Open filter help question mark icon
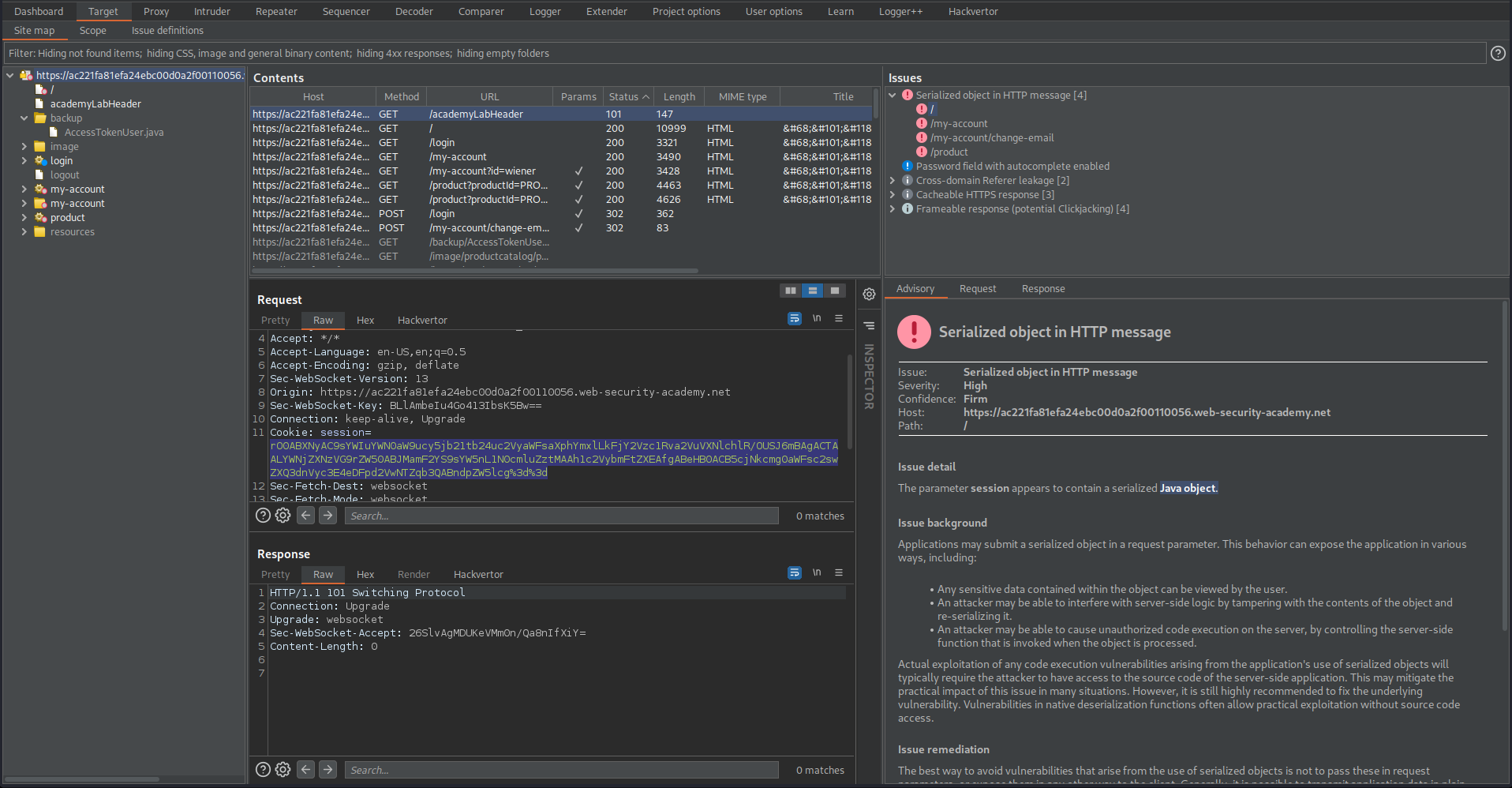 1497,53
